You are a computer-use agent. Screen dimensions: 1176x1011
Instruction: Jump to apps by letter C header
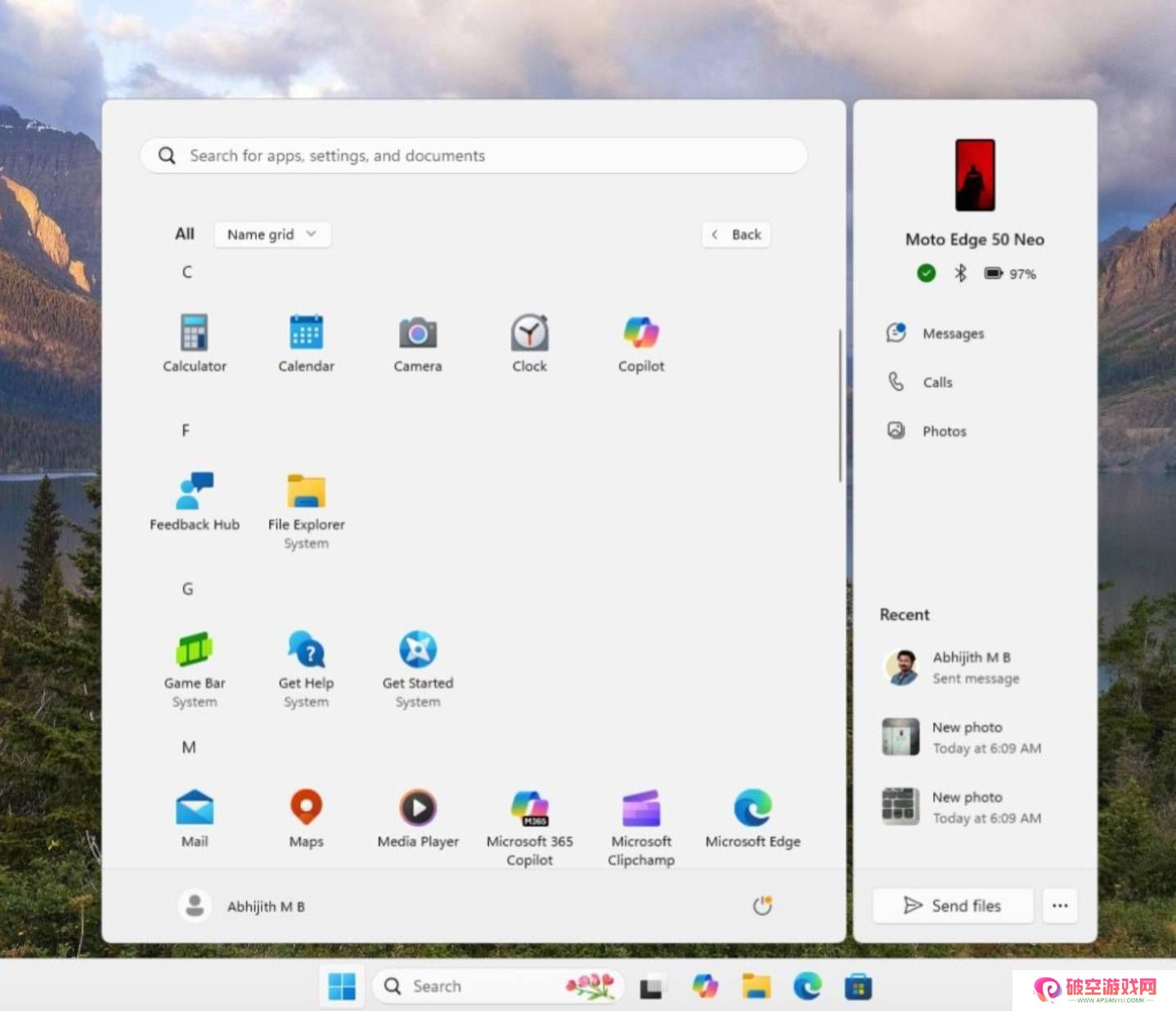tap(187, 272)
